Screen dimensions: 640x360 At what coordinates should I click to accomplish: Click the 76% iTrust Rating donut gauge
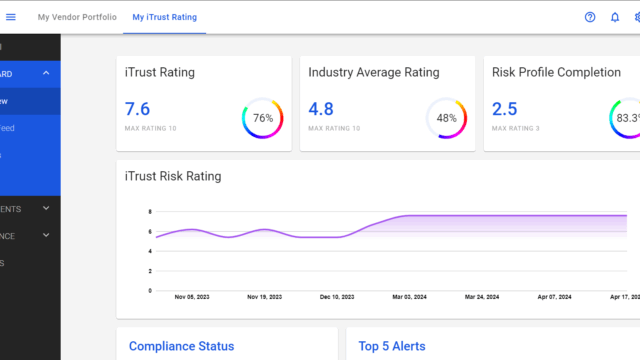pos(262,118)
